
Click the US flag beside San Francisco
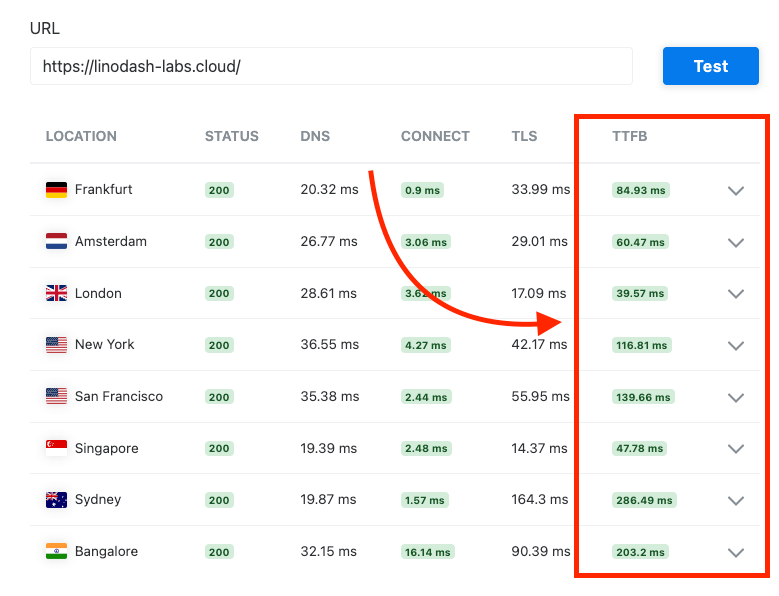[x=56, y=396]
